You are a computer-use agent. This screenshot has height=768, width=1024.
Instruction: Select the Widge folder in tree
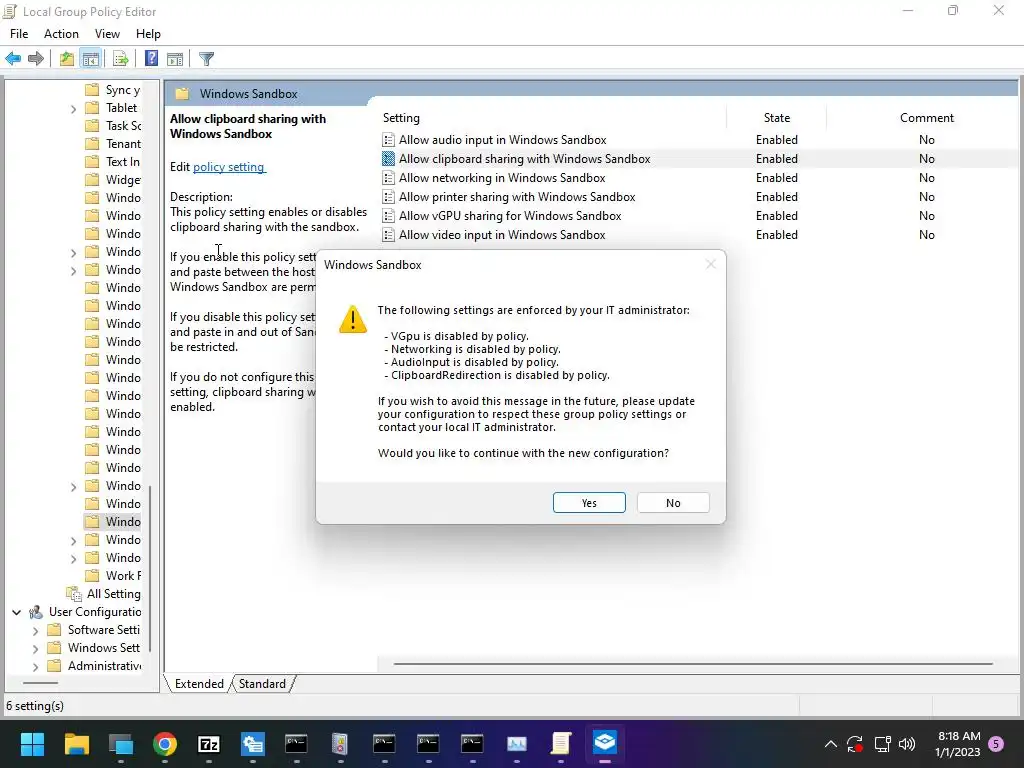pyautogui.click(x=123, y=180)
